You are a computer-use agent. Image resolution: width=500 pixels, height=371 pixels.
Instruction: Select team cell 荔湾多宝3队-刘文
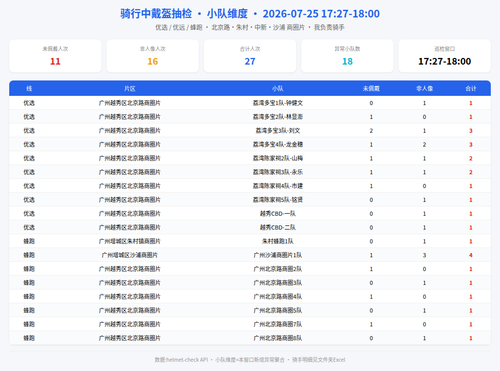tap(278, 131)
